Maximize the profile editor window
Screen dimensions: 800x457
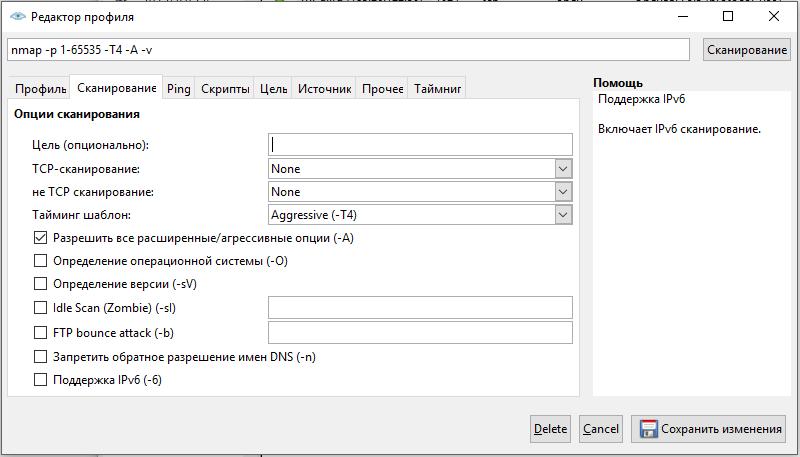(727, 17)
